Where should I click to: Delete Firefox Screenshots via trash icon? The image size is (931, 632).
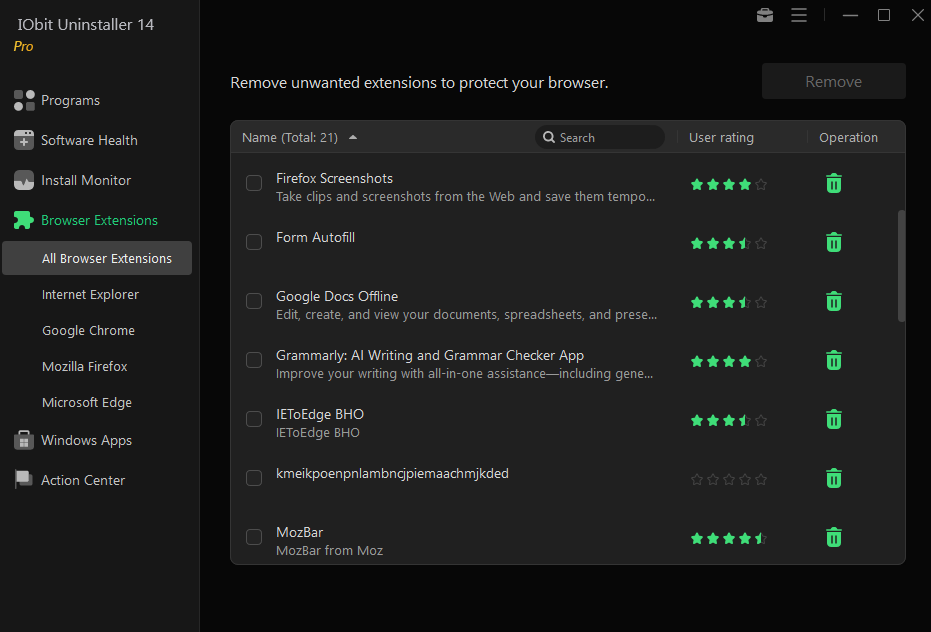click(x=834, y=184)
